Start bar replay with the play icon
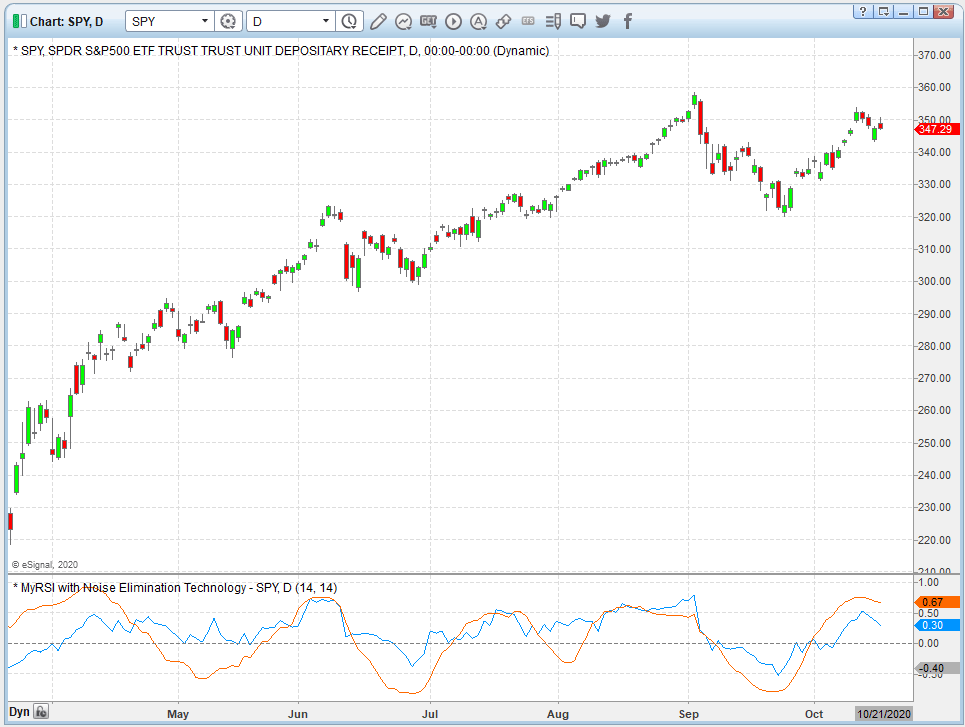This screenshot has width=965, height=727. click(453, 22)
